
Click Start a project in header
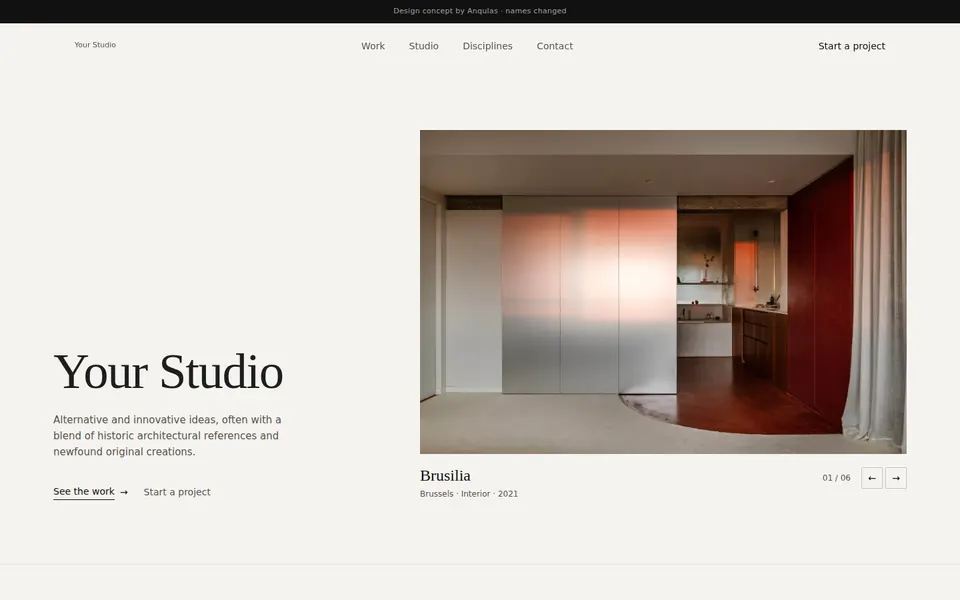[x=852, y=46]
